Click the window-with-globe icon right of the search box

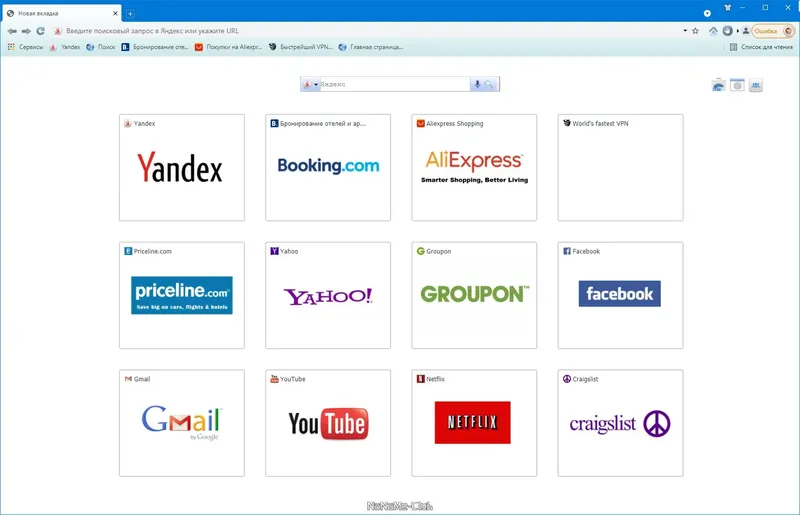tap(737, 85)
